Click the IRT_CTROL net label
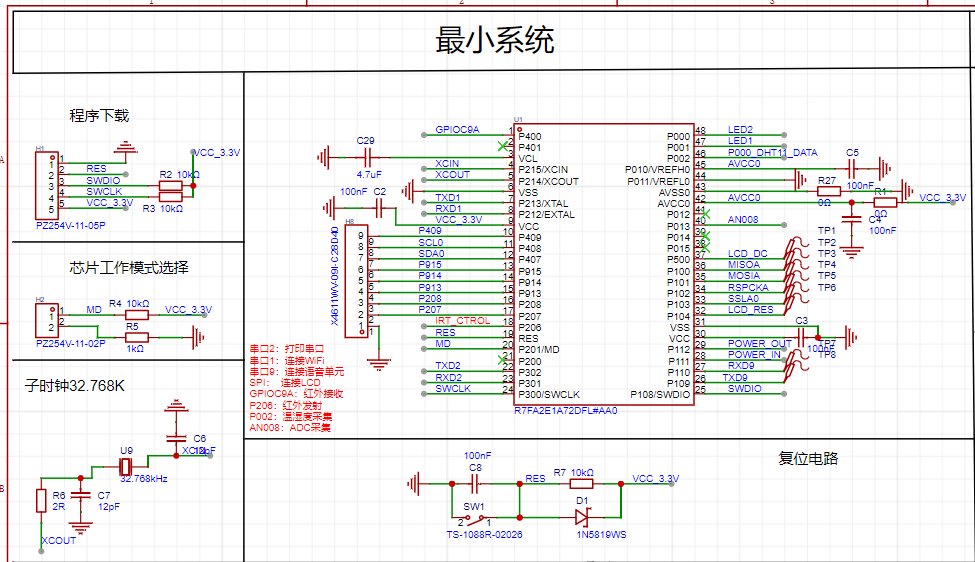This screenshot has width=975, height=562. 463,321
